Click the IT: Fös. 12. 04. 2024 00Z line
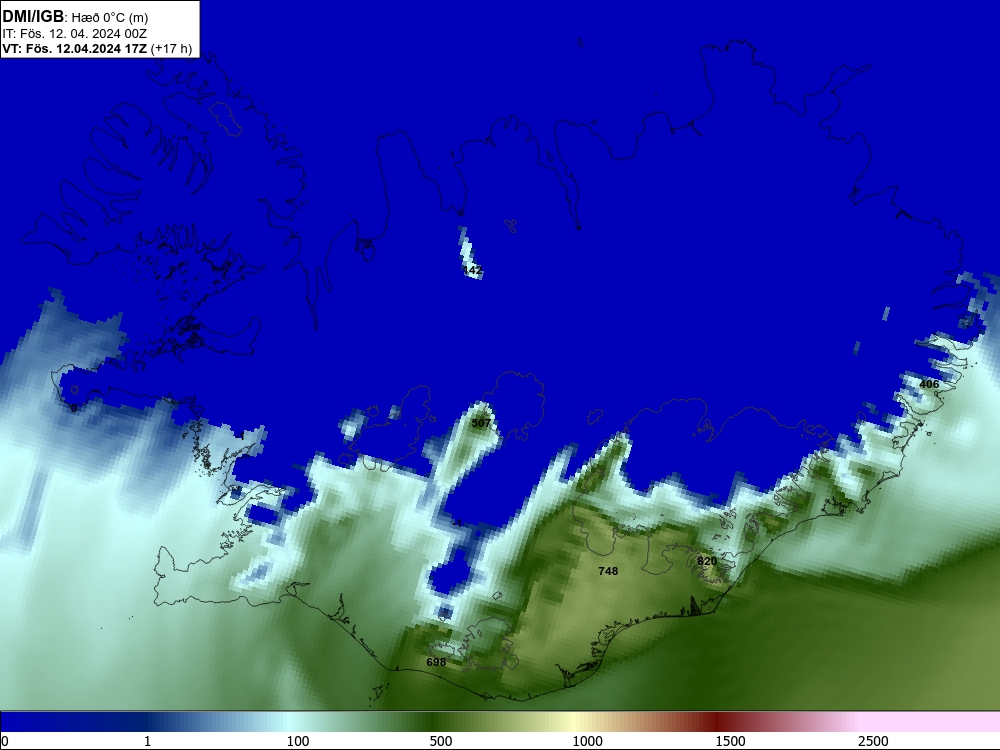The height and width of the screenshot is (750, 1000). point(75,34)
